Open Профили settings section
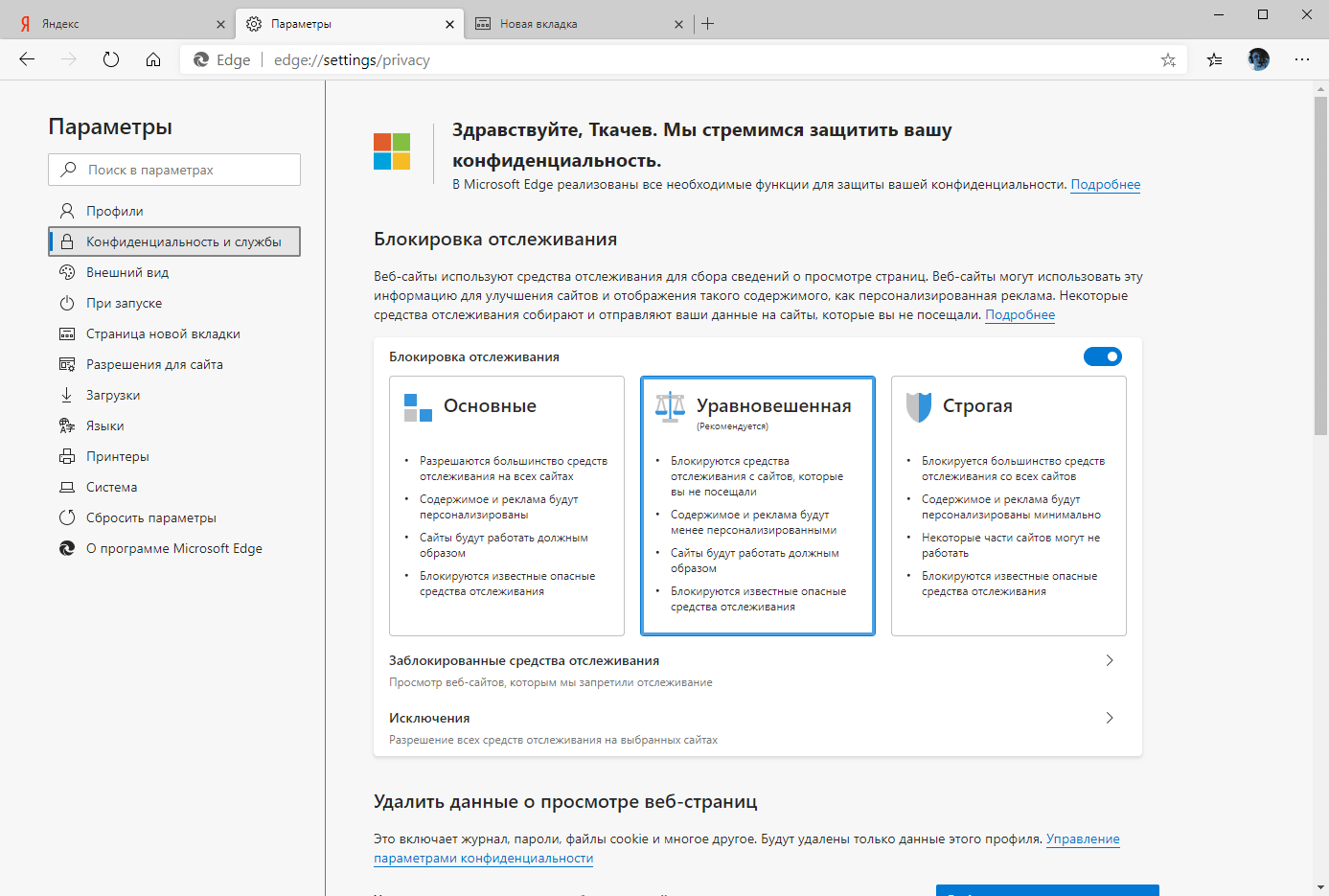 pyautogui.click(x=174, y=211)
